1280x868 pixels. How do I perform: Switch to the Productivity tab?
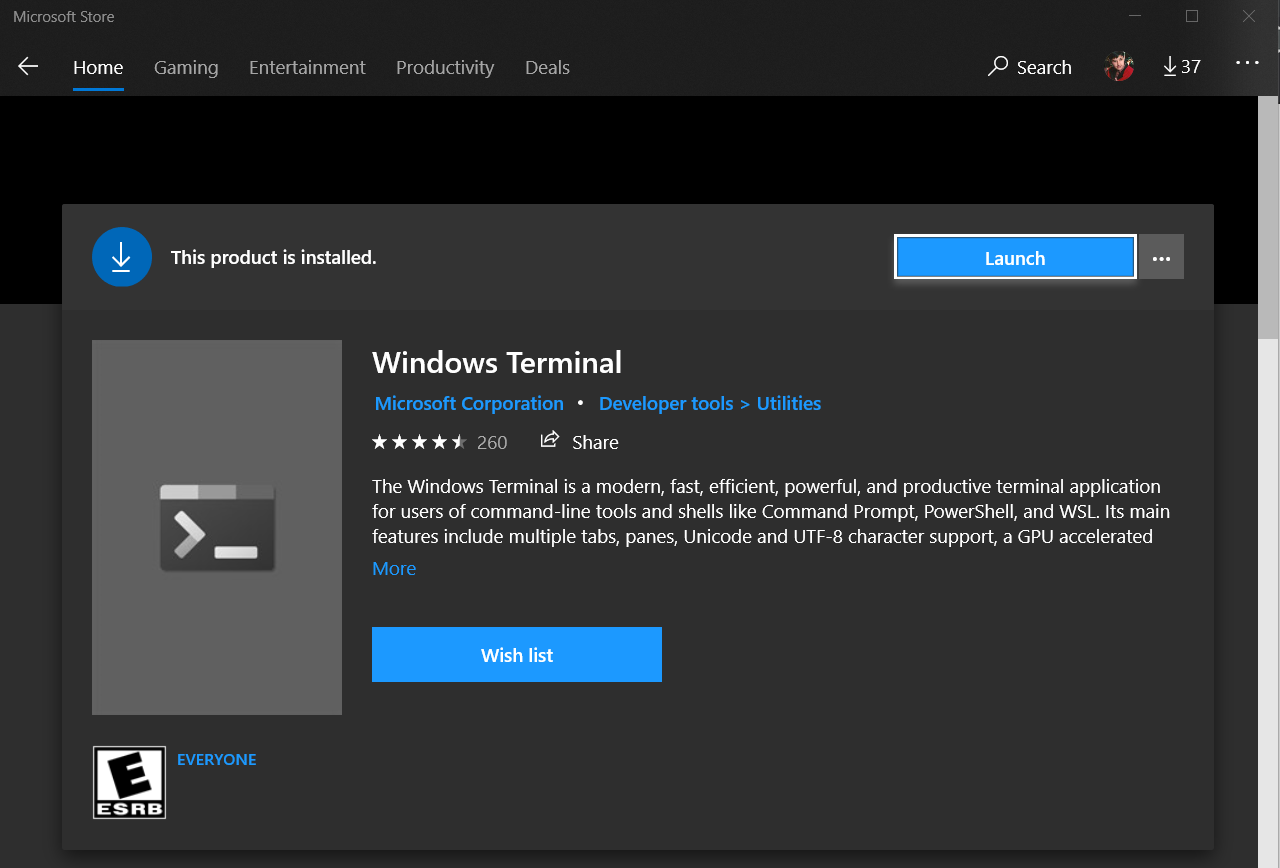pos(445,67)
